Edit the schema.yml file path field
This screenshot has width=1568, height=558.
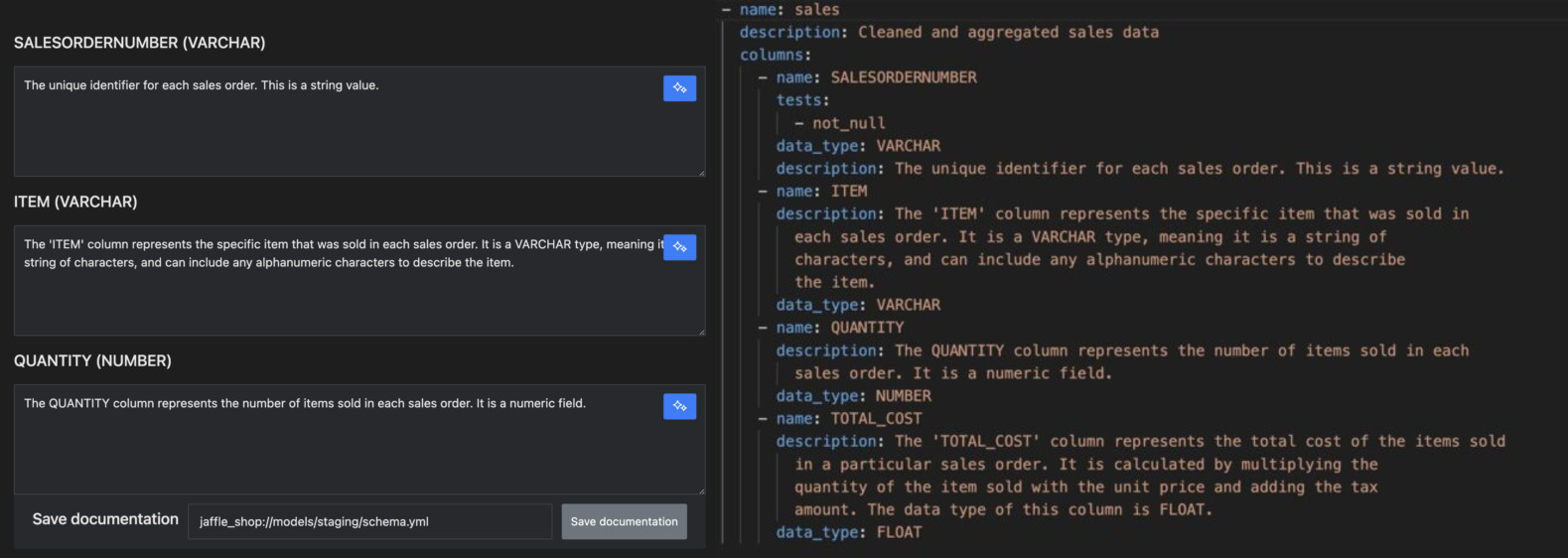coord(369,521)
